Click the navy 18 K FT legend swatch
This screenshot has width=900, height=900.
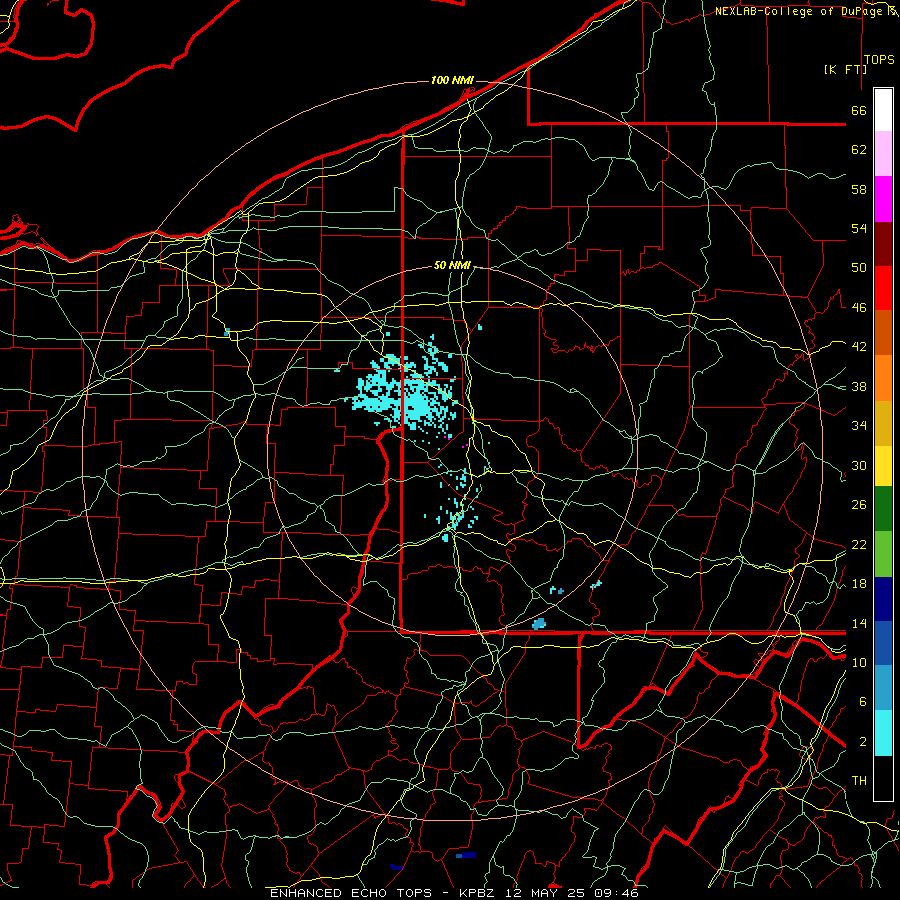click(883, 599)
